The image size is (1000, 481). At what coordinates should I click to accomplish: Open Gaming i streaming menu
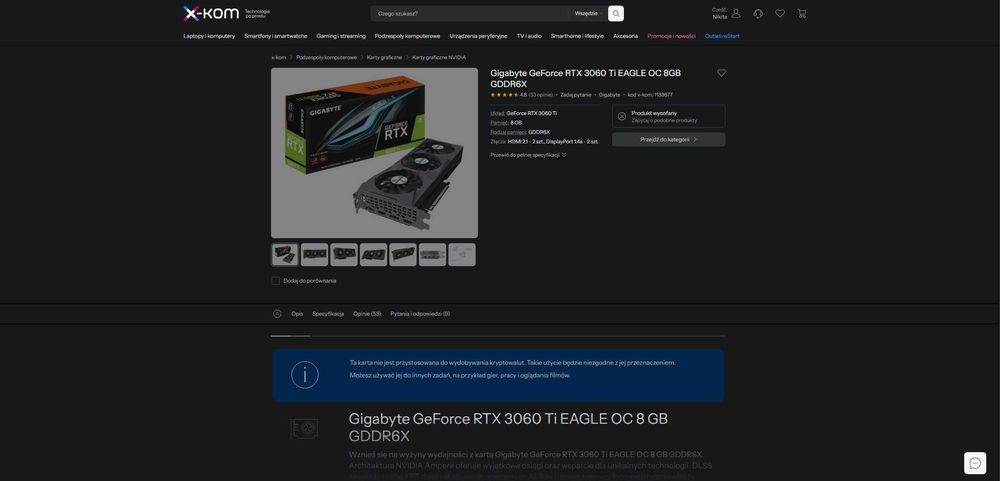coord(341,36)
